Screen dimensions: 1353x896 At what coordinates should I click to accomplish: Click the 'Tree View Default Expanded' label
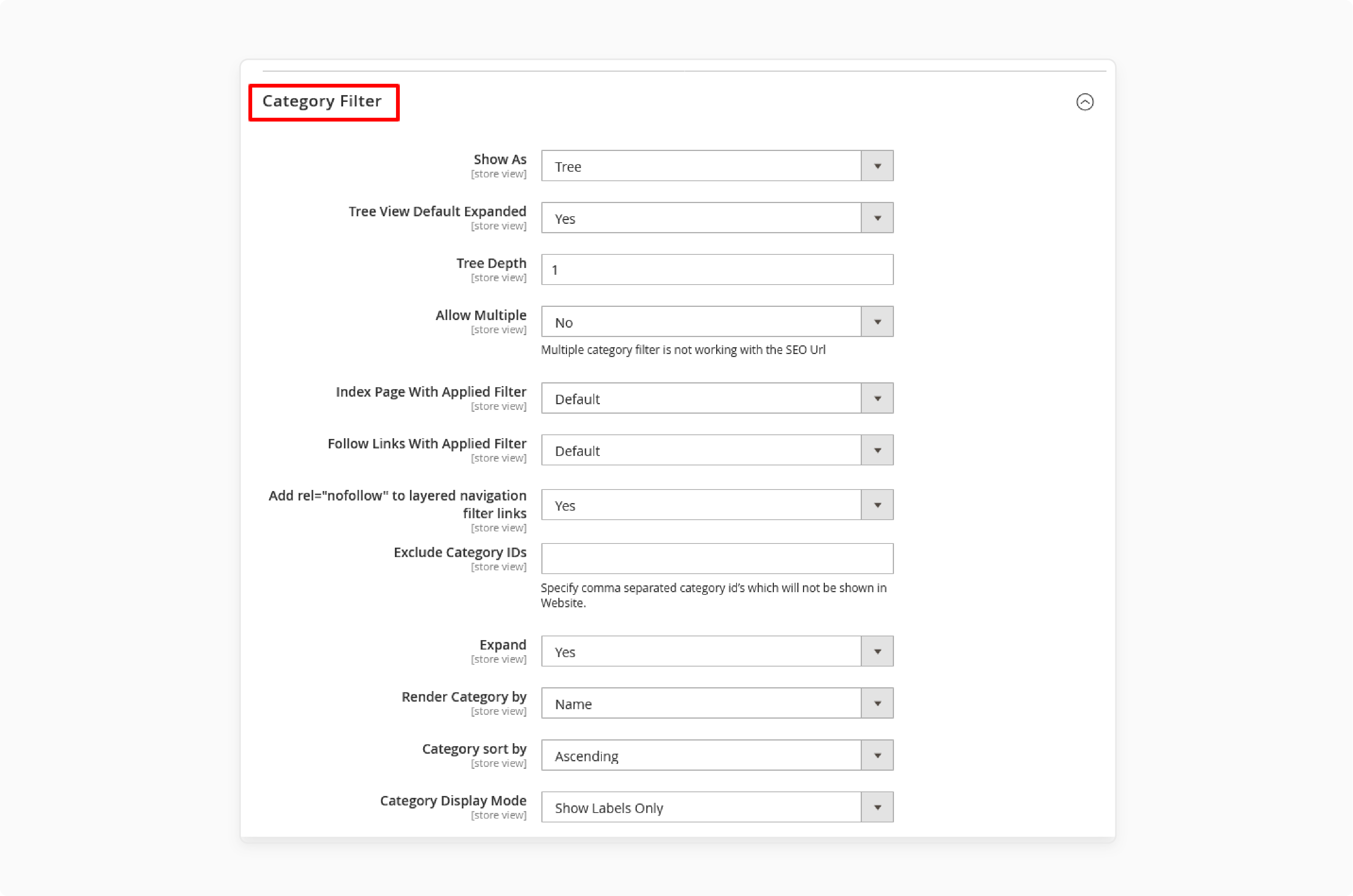(x=437, y=211)
